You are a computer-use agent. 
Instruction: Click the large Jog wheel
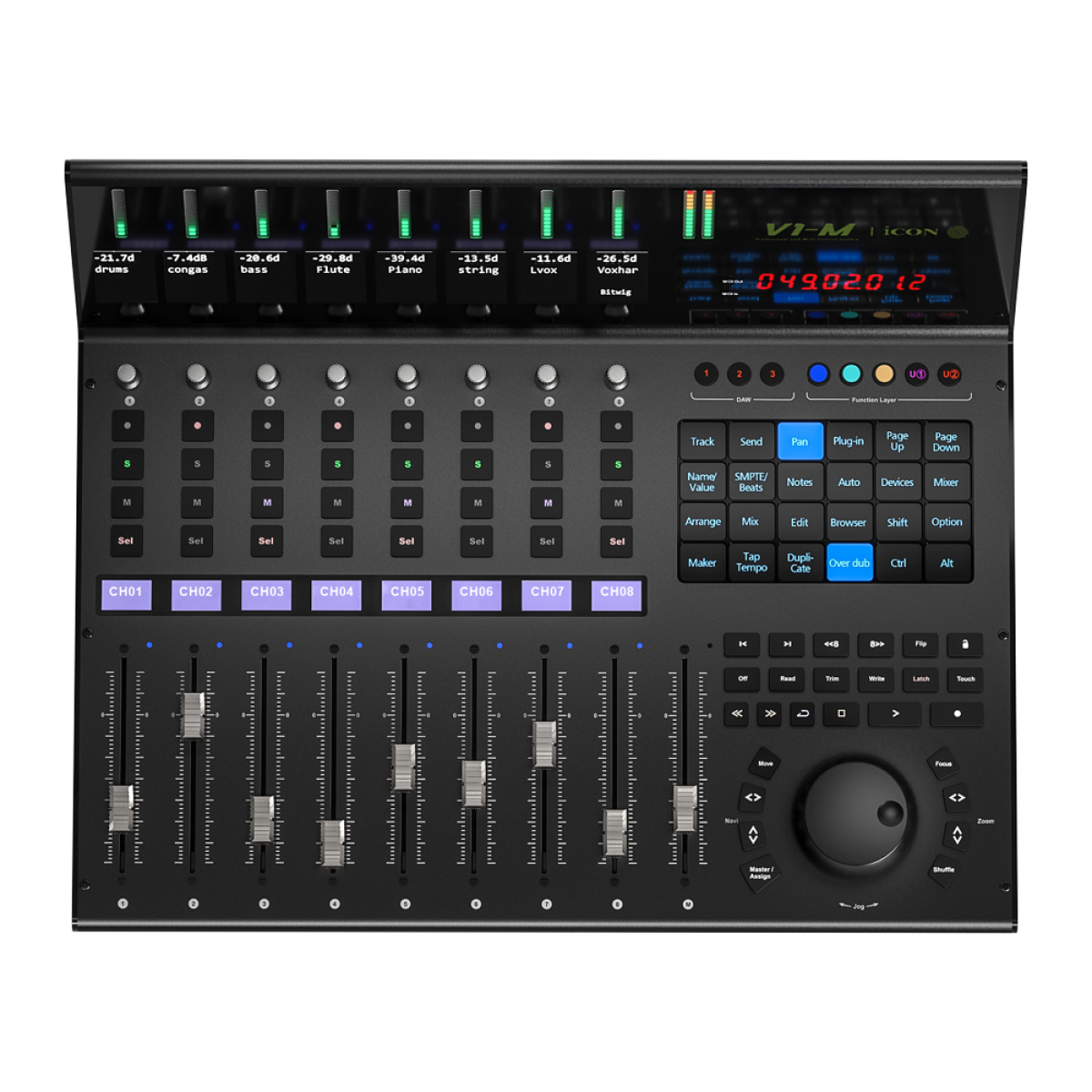coord(854,814)
